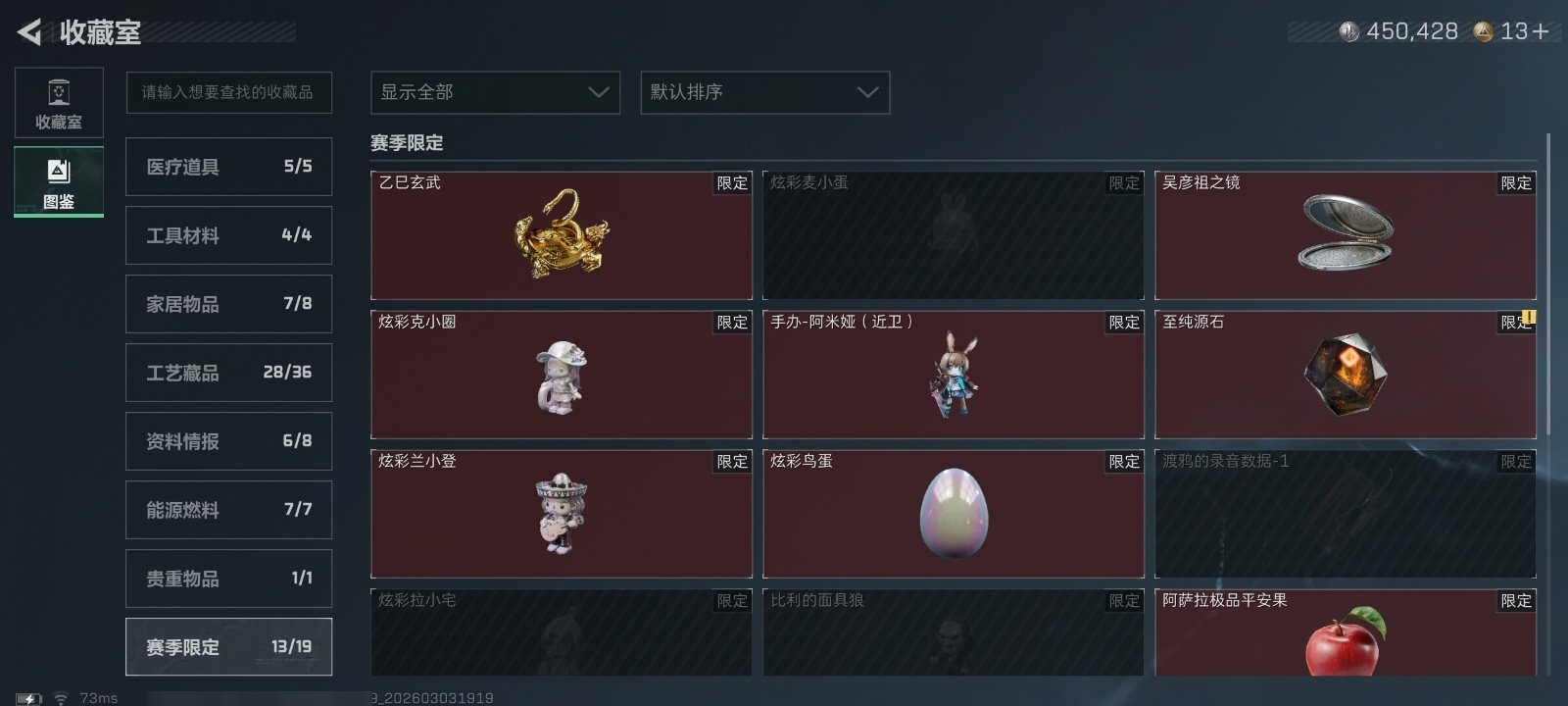1568x706 pixels.
Task: Open the 显示全部 filter dropdown
Action: point(495,92)
